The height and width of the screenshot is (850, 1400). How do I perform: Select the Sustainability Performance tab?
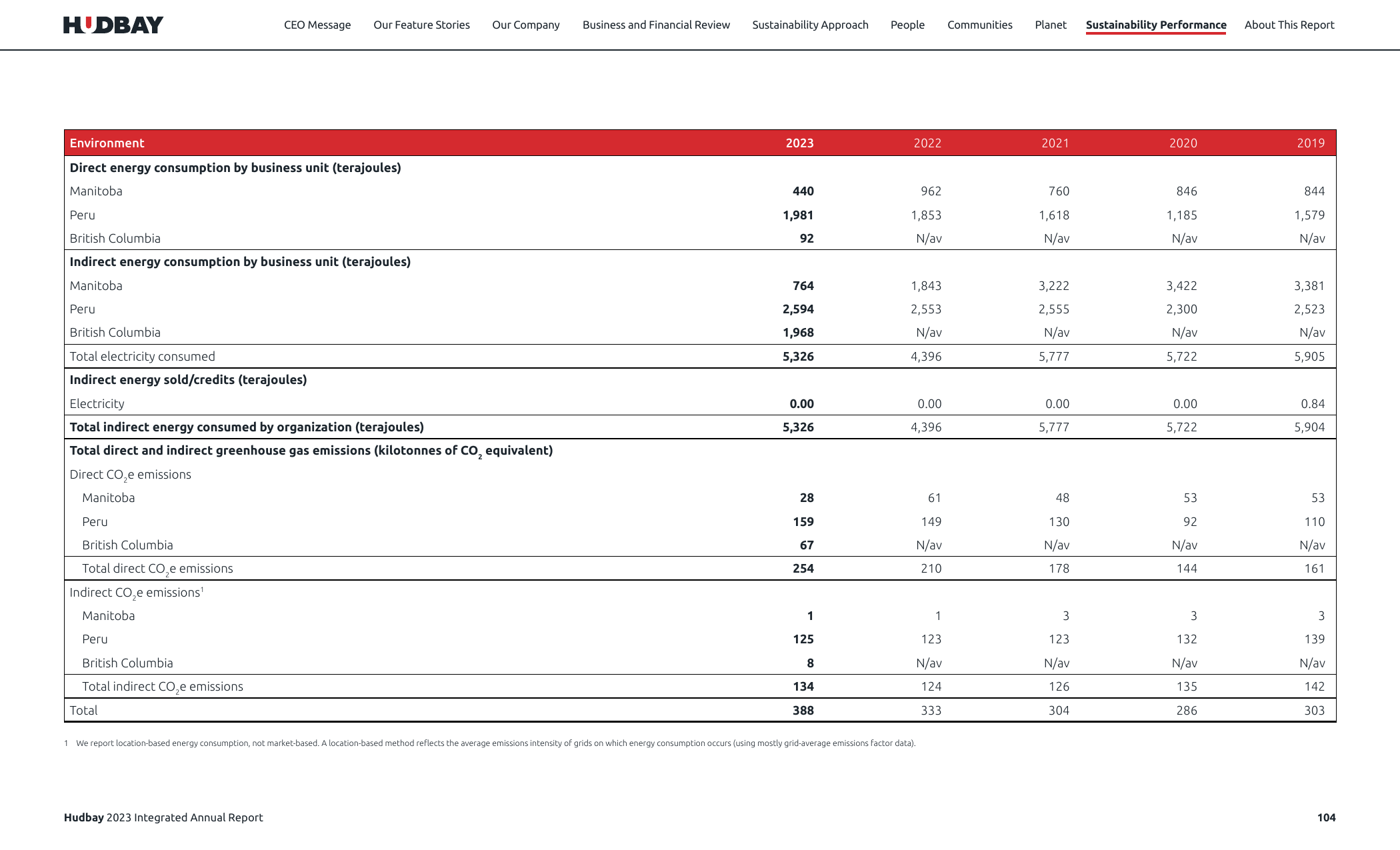[1156, 25]
